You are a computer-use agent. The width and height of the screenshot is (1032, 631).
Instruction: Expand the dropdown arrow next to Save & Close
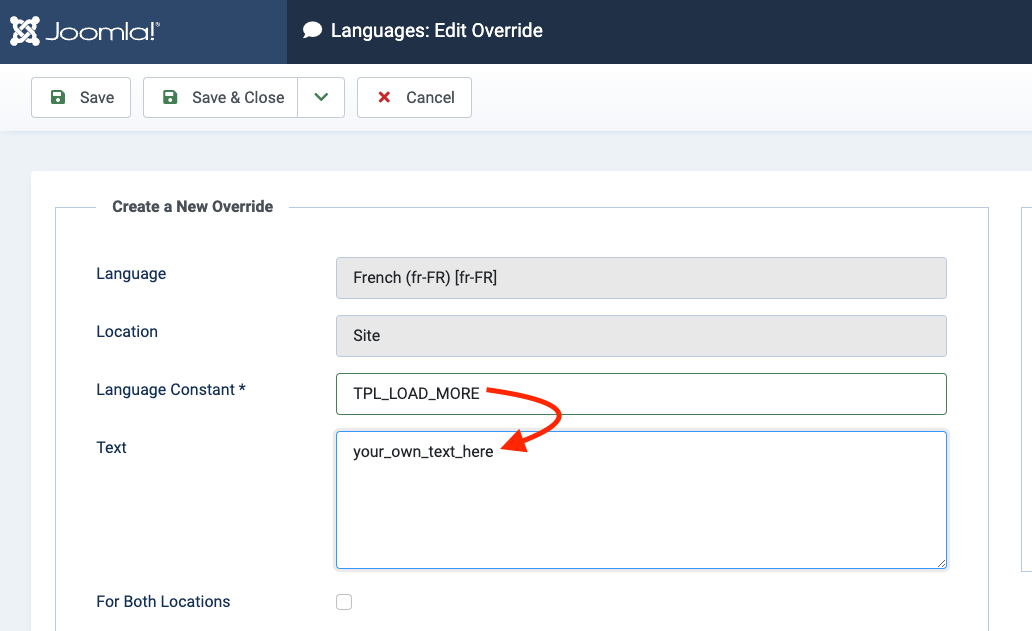[x=321, y=97]
